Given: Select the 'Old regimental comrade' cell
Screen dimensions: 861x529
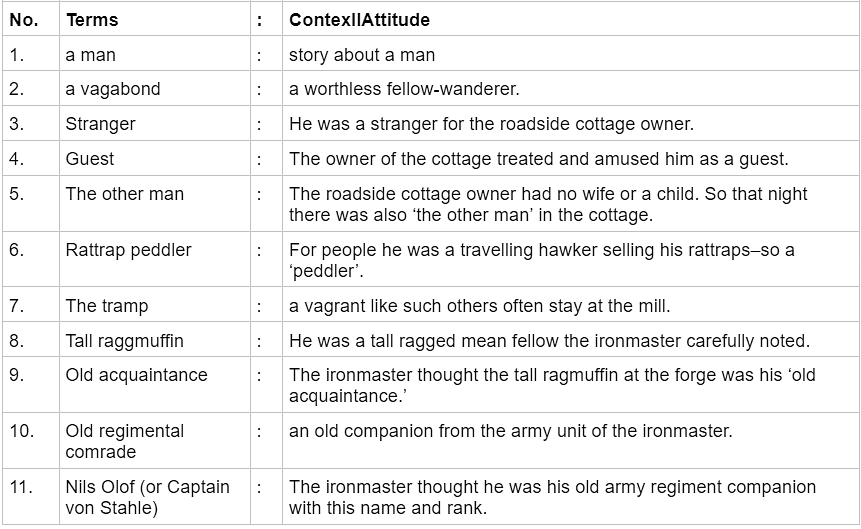Looking at the screenshot, I should click(155, 441).
